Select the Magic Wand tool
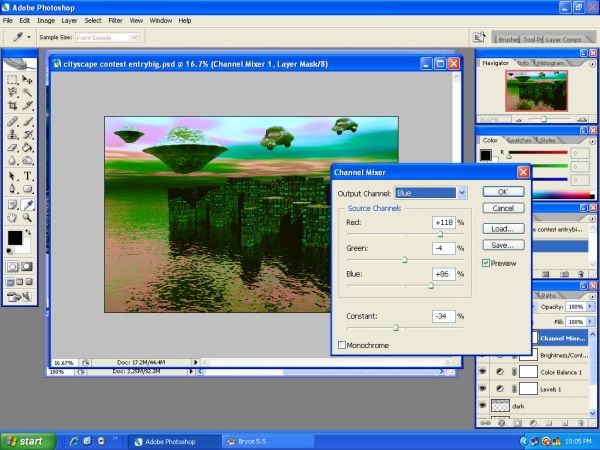The height and width of the screenshot is (450, 600). click(27, 92)
